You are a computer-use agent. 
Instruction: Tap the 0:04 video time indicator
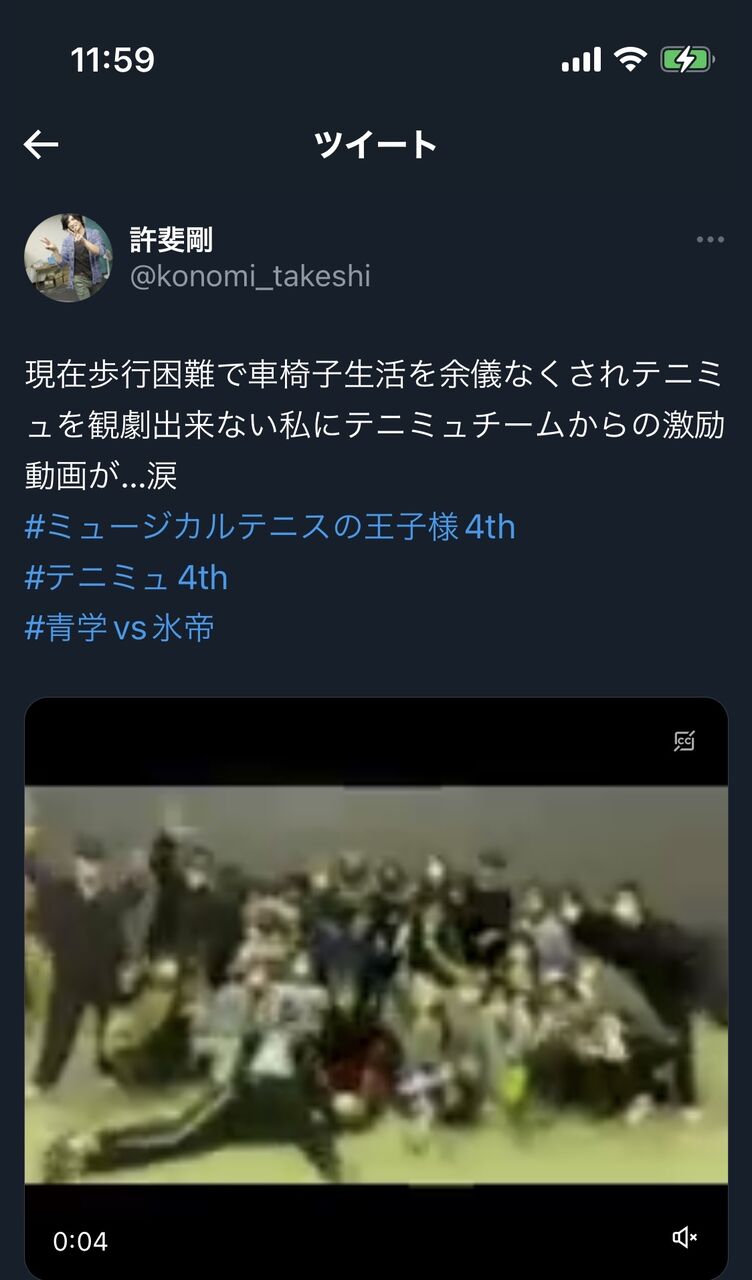coord(80,1242)
